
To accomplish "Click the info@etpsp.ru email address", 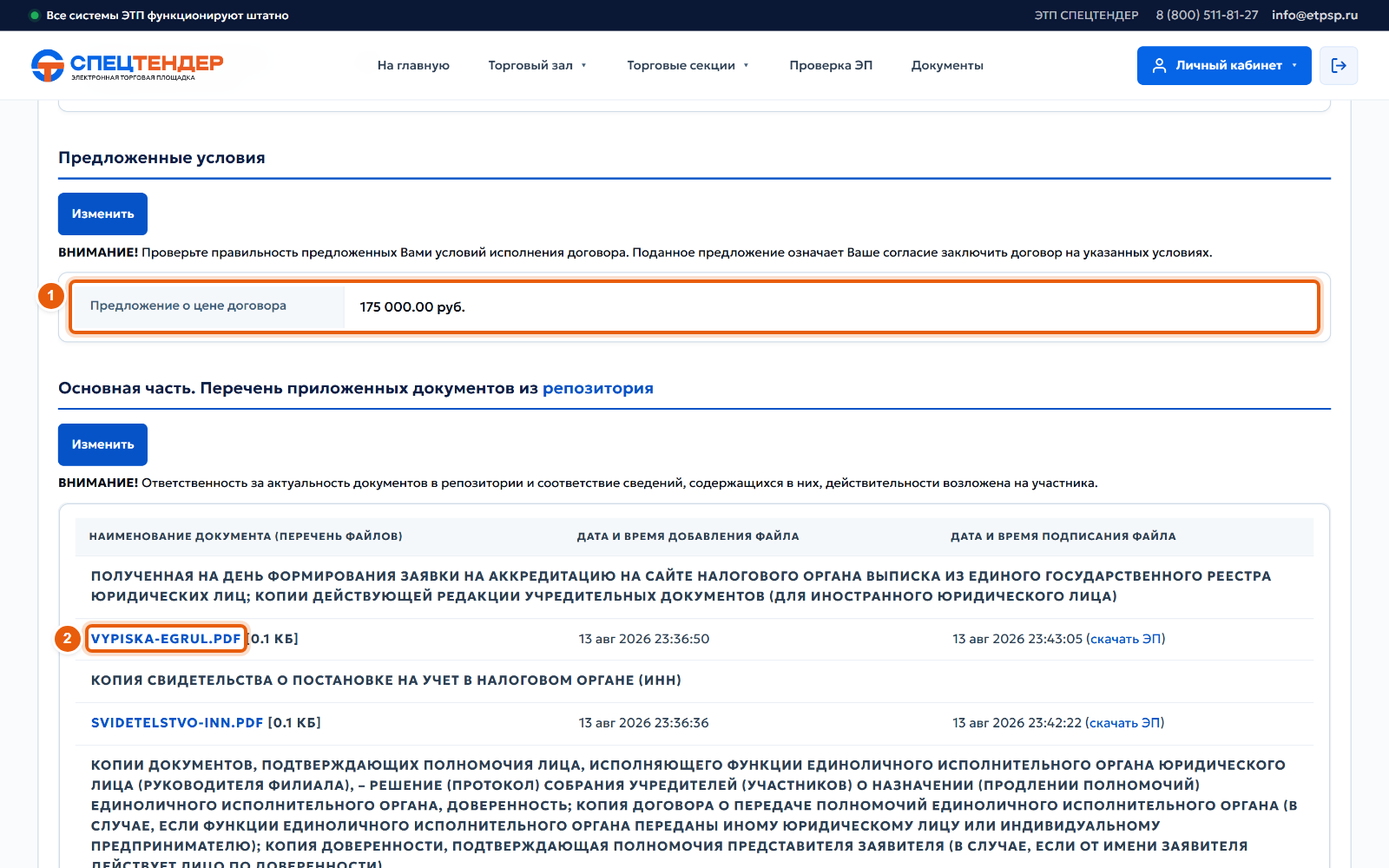I will click(x=1314, y=16).
